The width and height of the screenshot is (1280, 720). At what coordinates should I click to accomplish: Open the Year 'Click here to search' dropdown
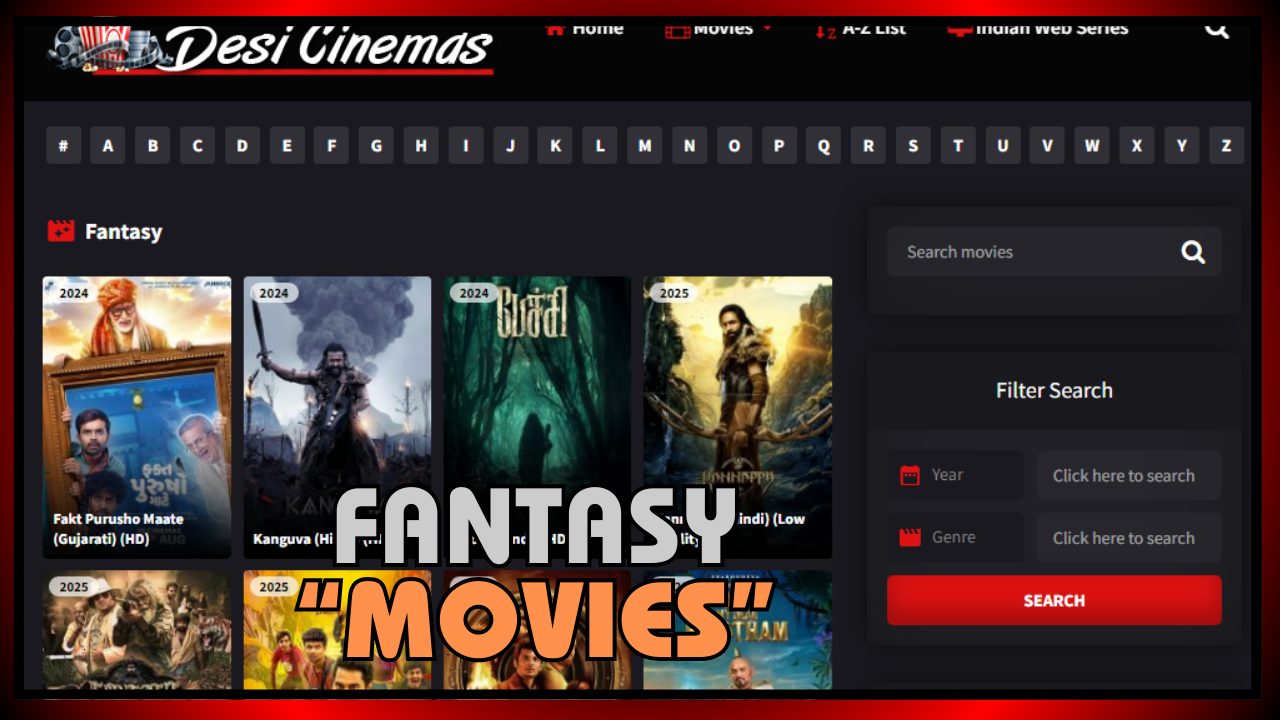coord(1128,475)
